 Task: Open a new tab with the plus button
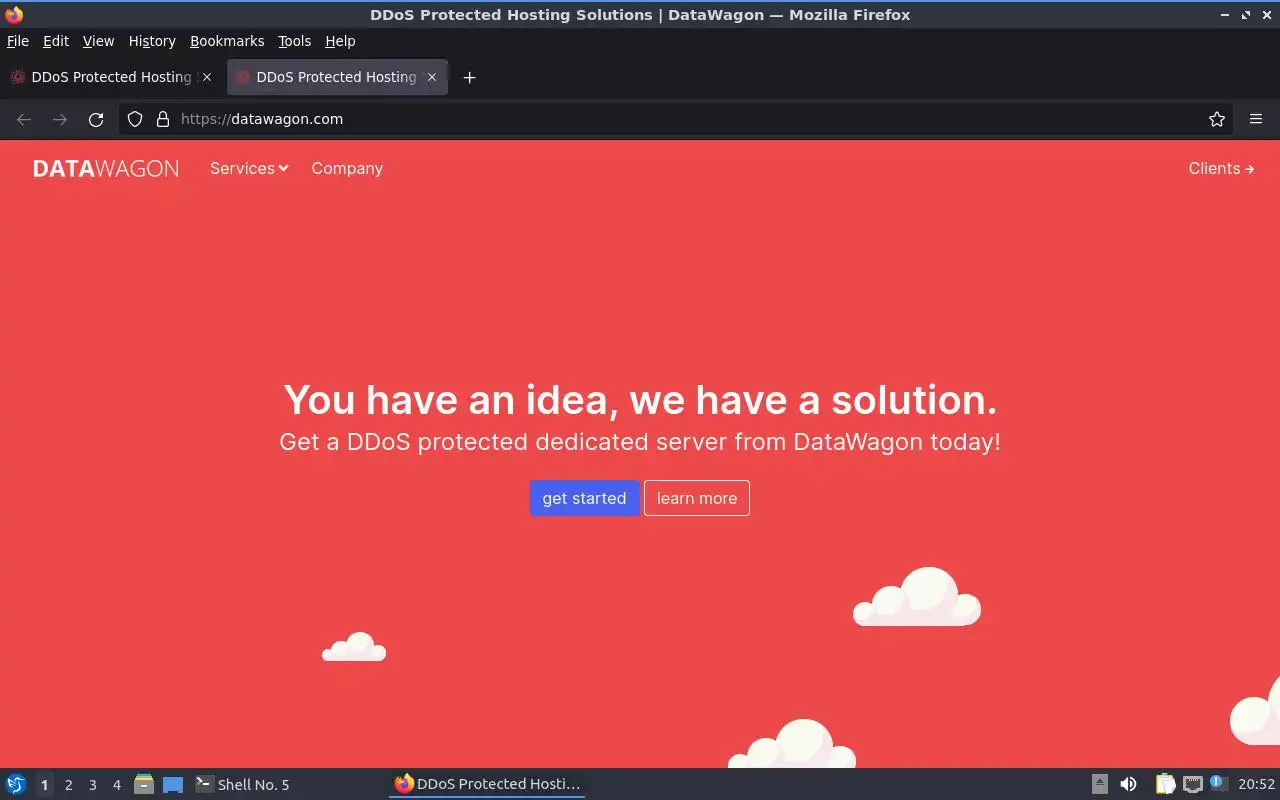(469, 77)
